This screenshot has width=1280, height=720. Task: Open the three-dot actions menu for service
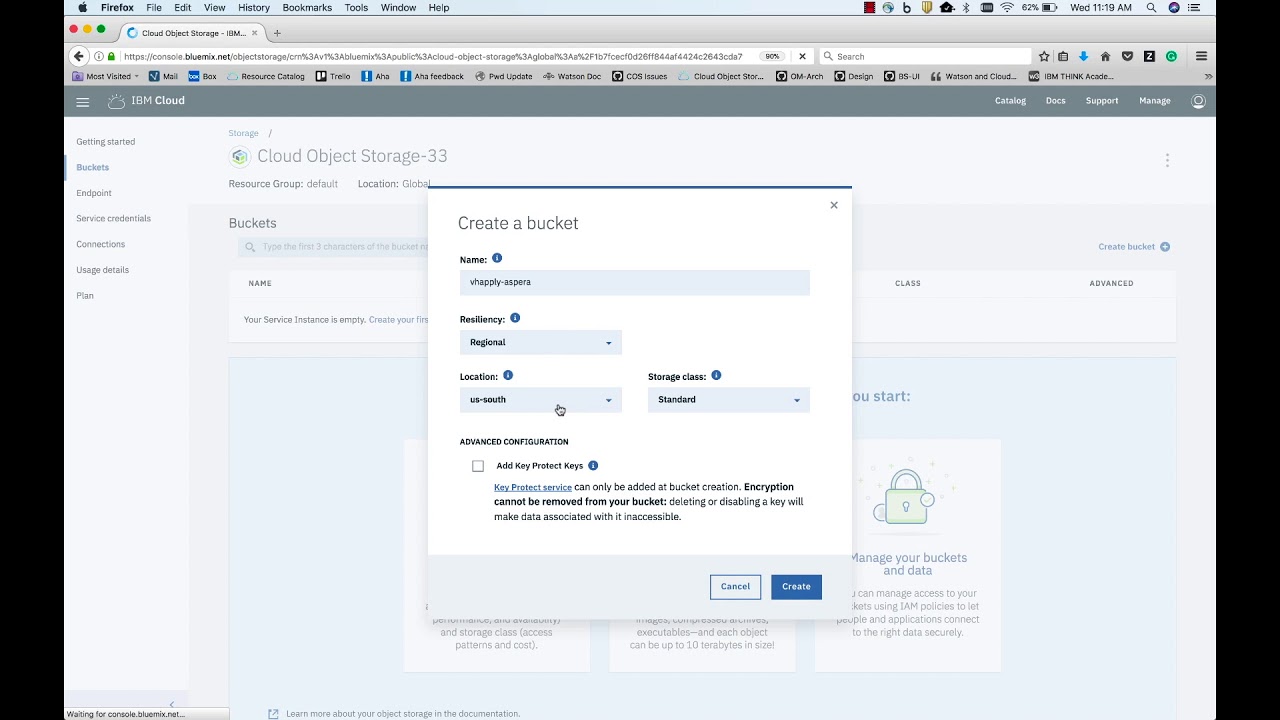pyautogui.click(x=1167, y=160)
